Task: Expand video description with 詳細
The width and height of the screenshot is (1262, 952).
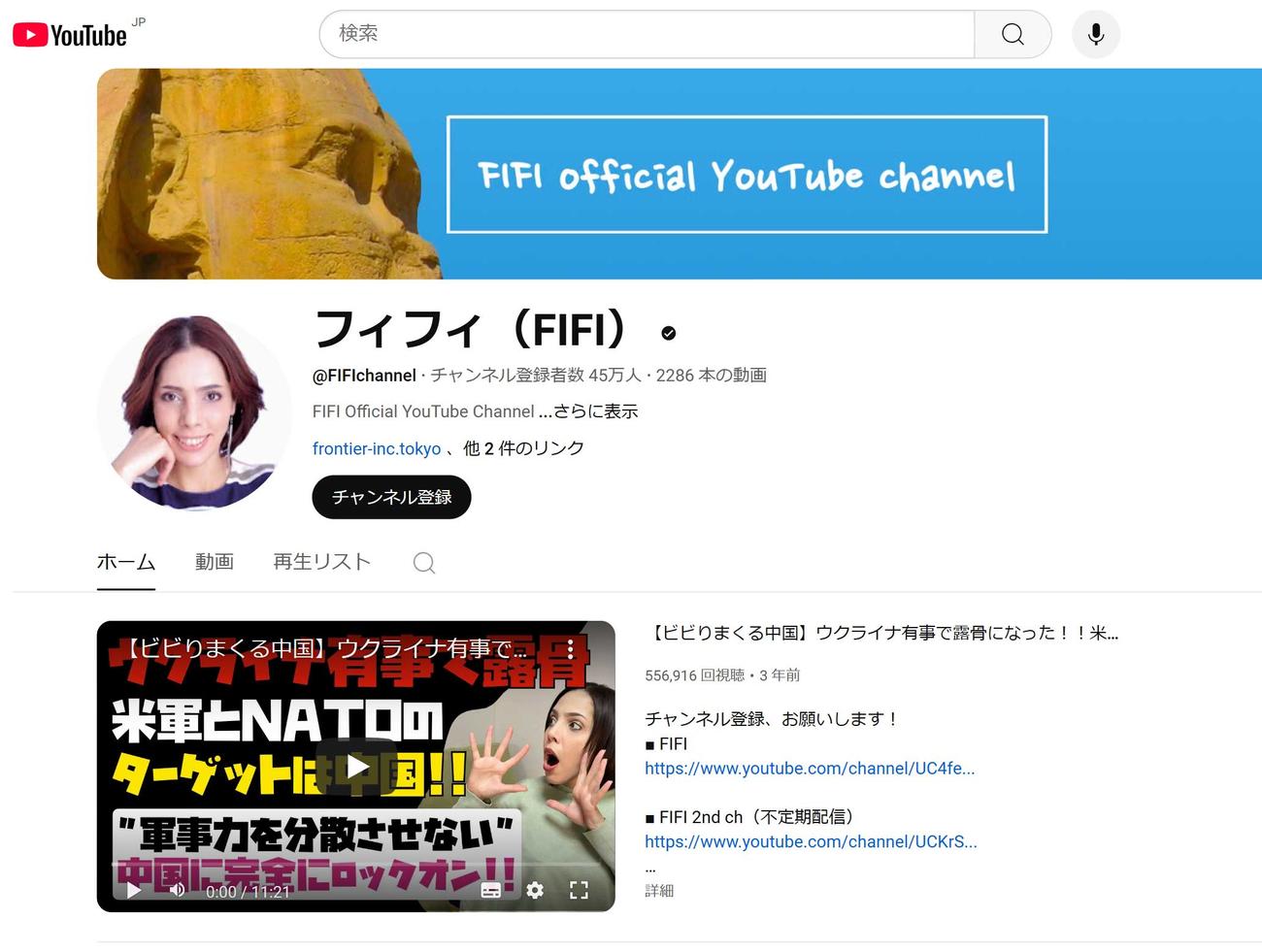Action: [x=659, y=891]
